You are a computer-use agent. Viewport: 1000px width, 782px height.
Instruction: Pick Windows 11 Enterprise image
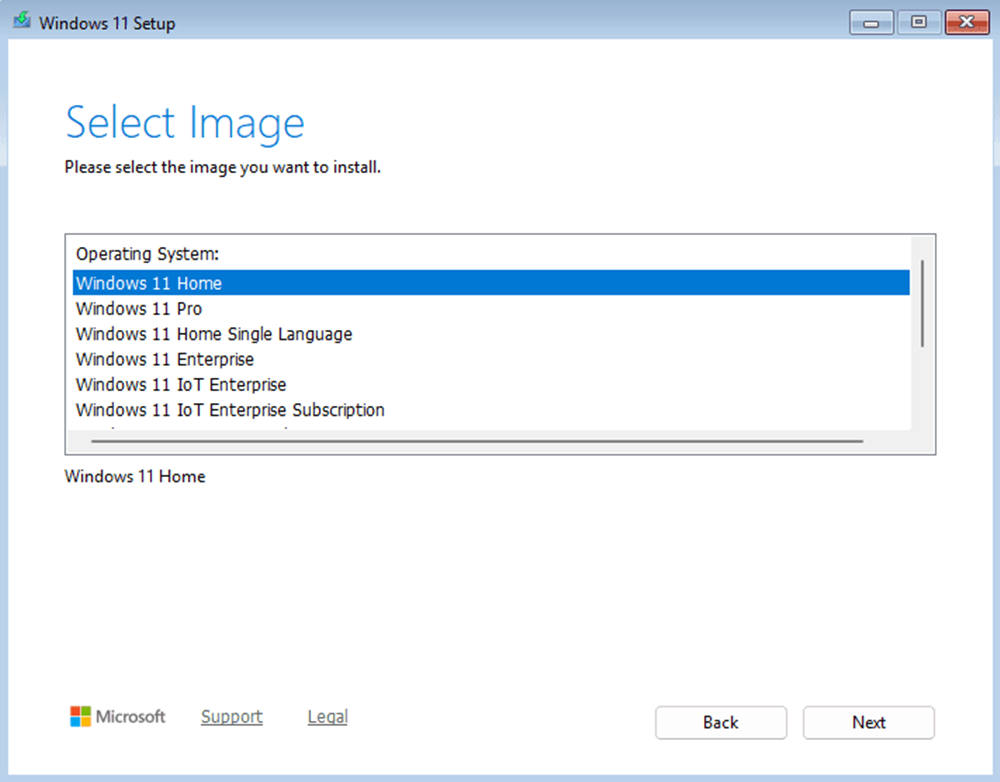[165, 359]
